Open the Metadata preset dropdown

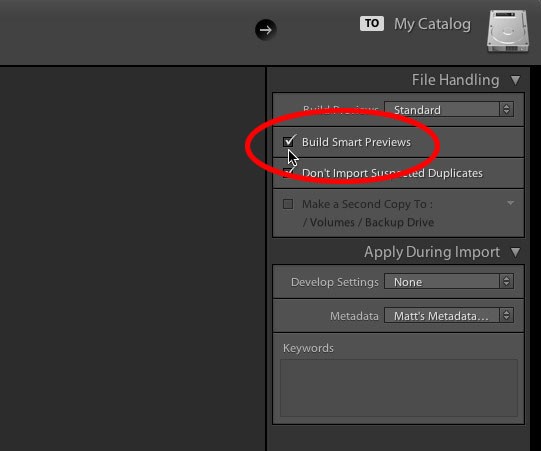pyautogui.click(x=449, y=315)
